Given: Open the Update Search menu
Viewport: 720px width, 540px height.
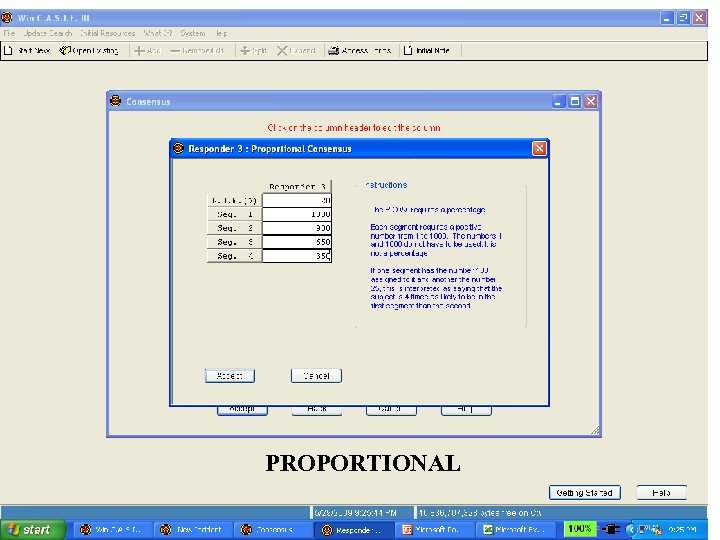Looking at the screenshot, I should [48, 33].
